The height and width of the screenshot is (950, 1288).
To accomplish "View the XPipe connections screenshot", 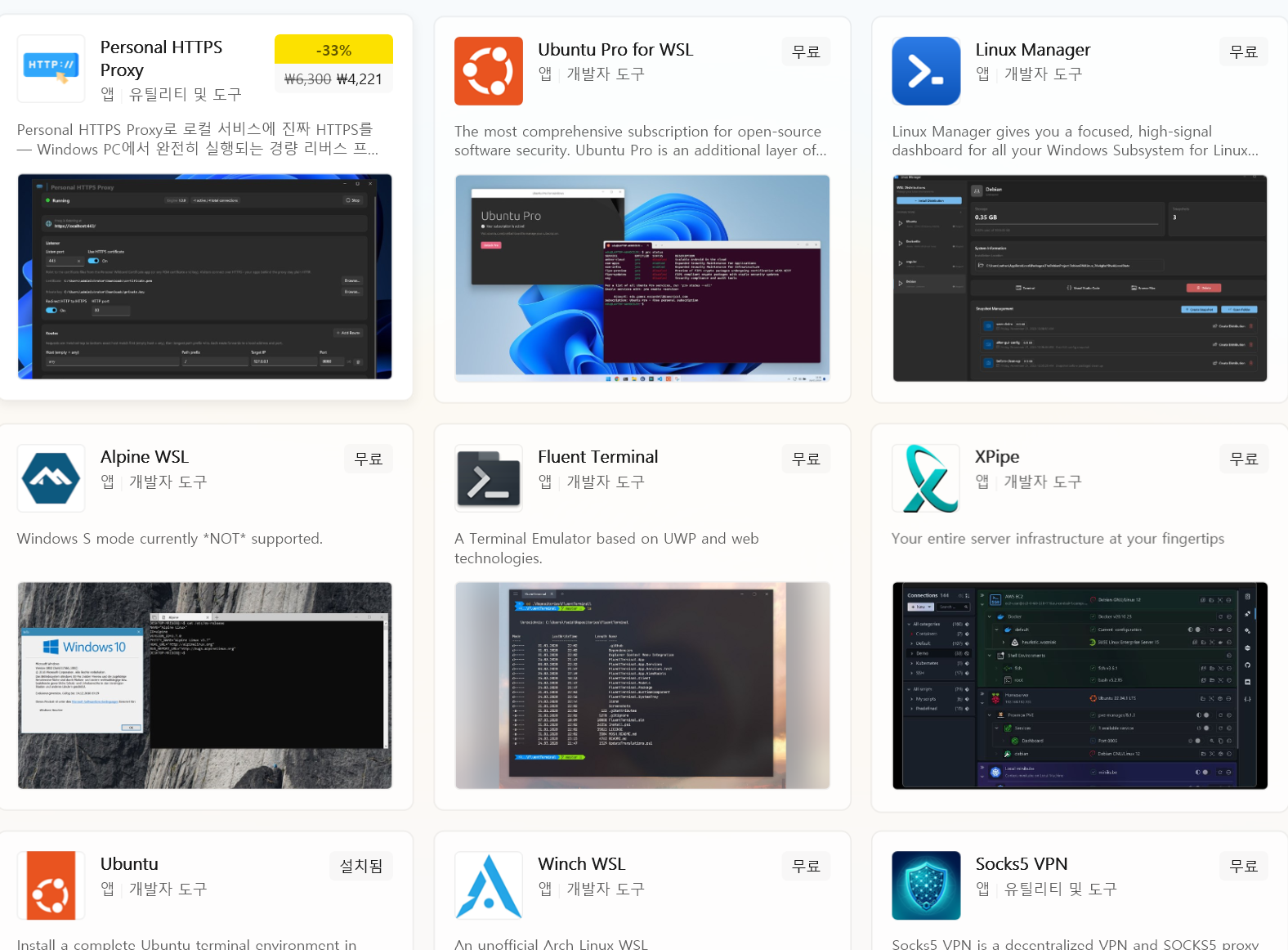I will point(1080,685).
